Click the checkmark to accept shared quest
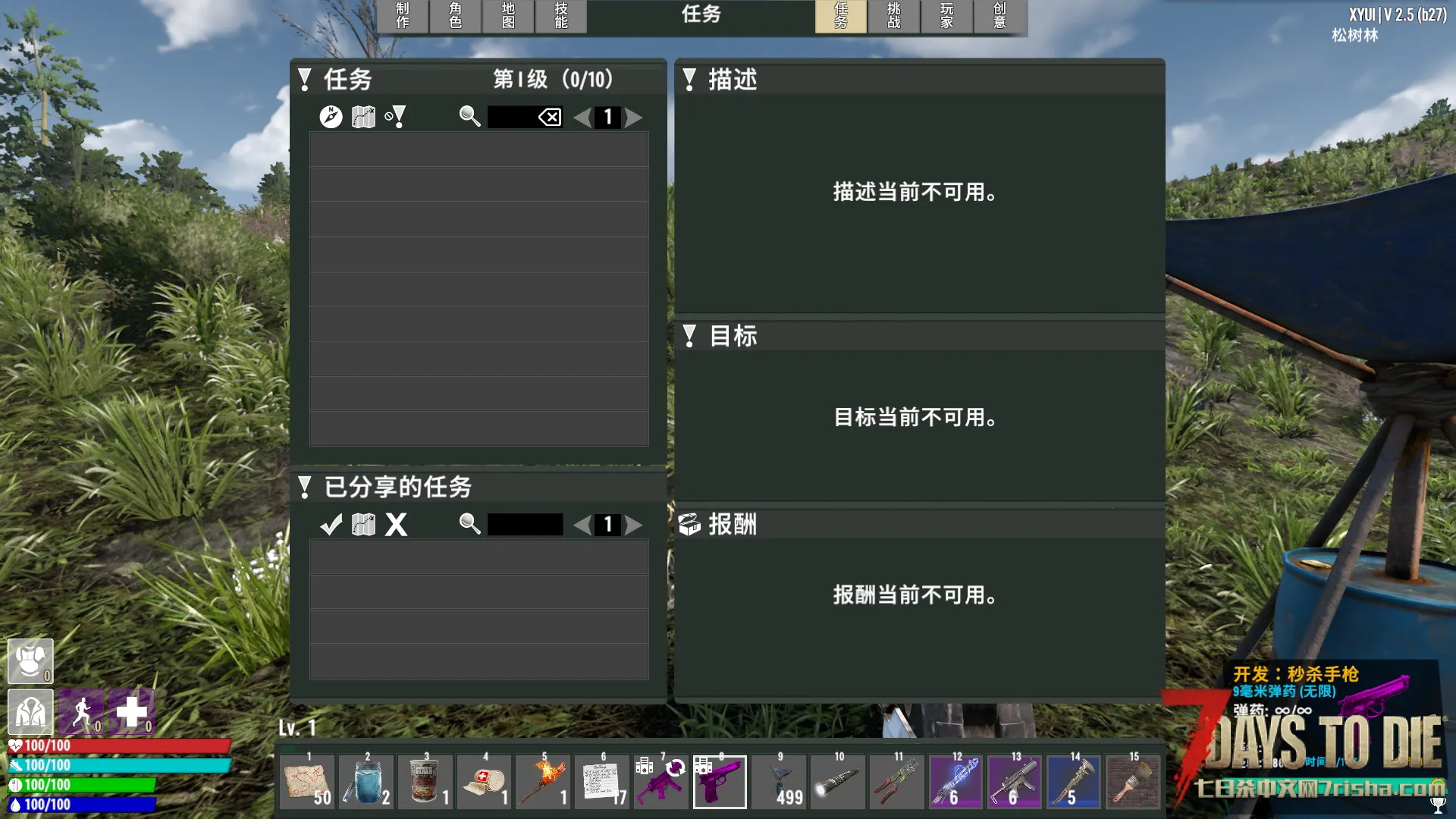Screen dimensions: 1456x819 [331, 525]
